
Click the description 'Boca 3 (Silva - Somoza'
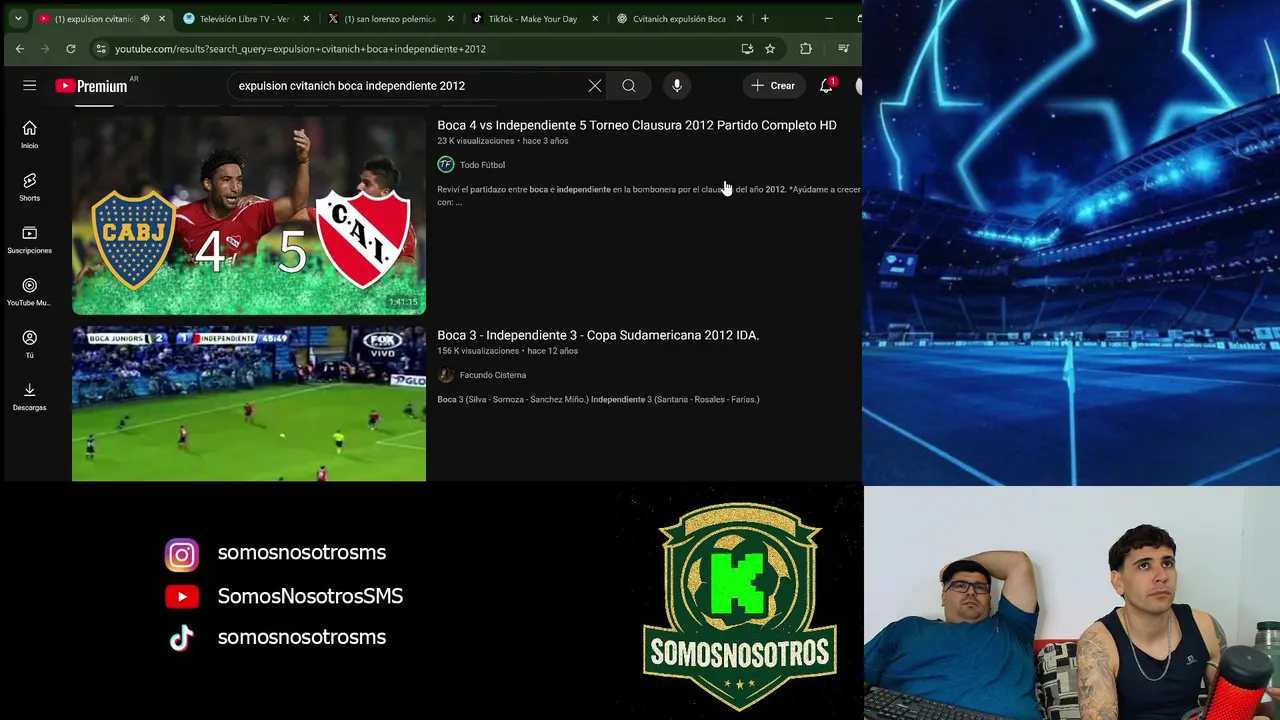tap(598, 399)
